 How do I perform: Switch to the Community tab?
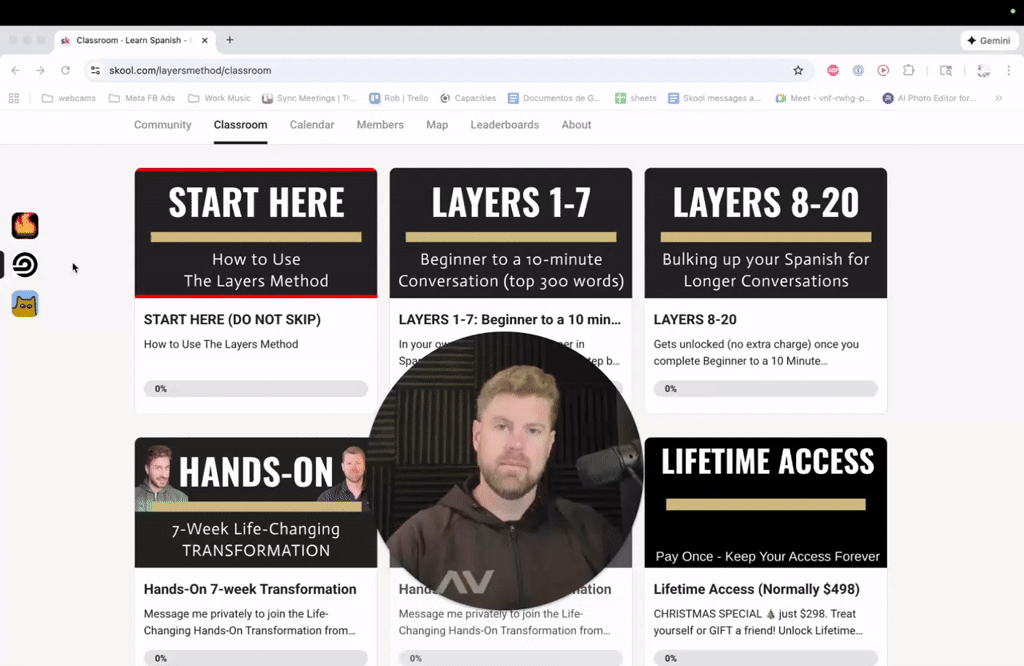(x=163, y=125)
